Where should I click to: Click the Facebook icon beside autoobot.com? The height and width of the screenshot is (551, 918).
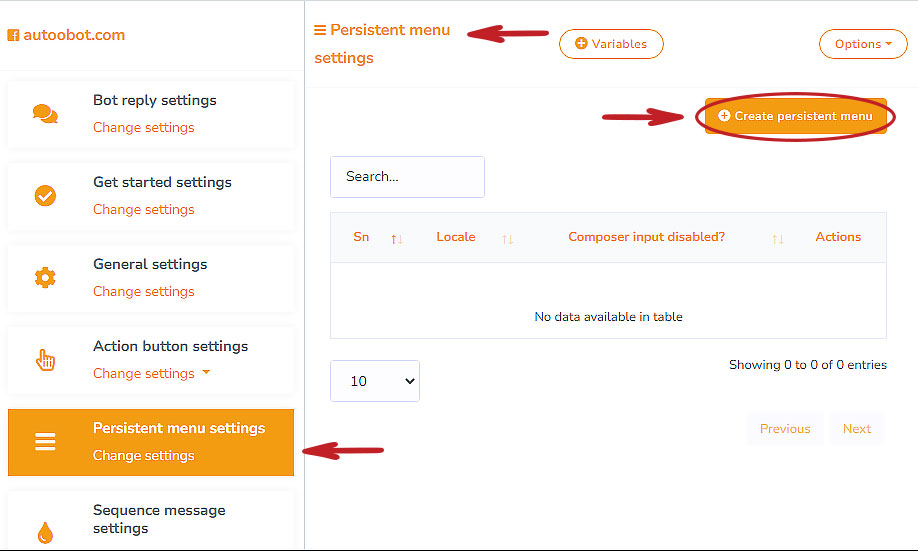pyautogui.click(x=13, y=36)
